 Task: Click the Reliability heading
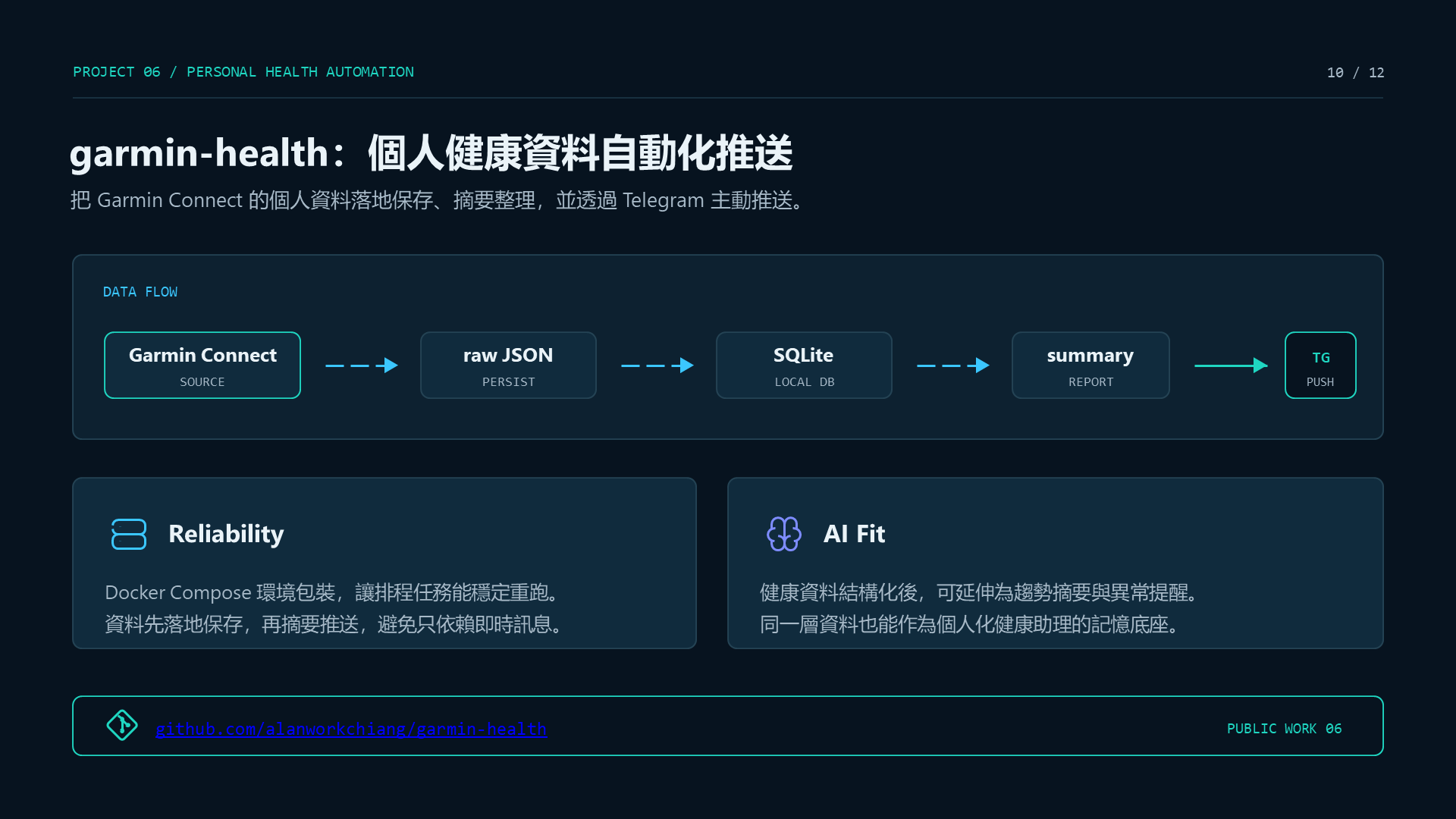click(x=226, y=534)
